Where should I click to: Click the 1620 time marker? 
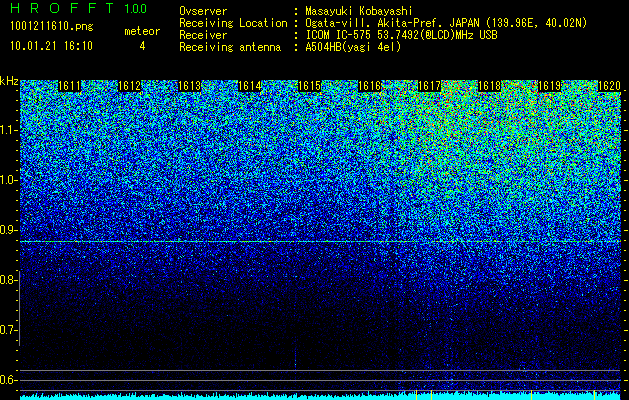coord(609,86)
